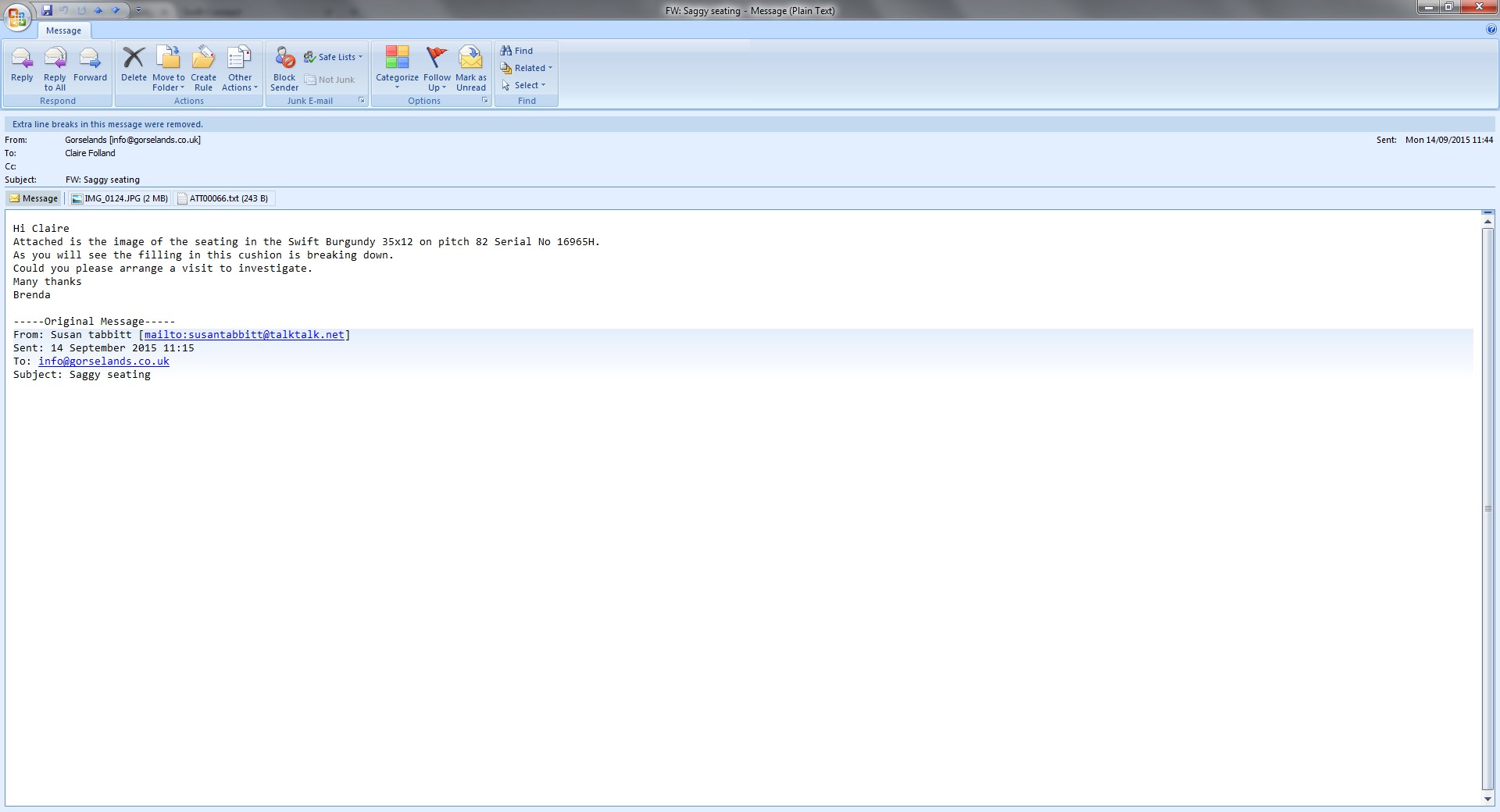Go to the next item with the down arrow
This screenshot has width=1500, height=812.
point(116,10)
